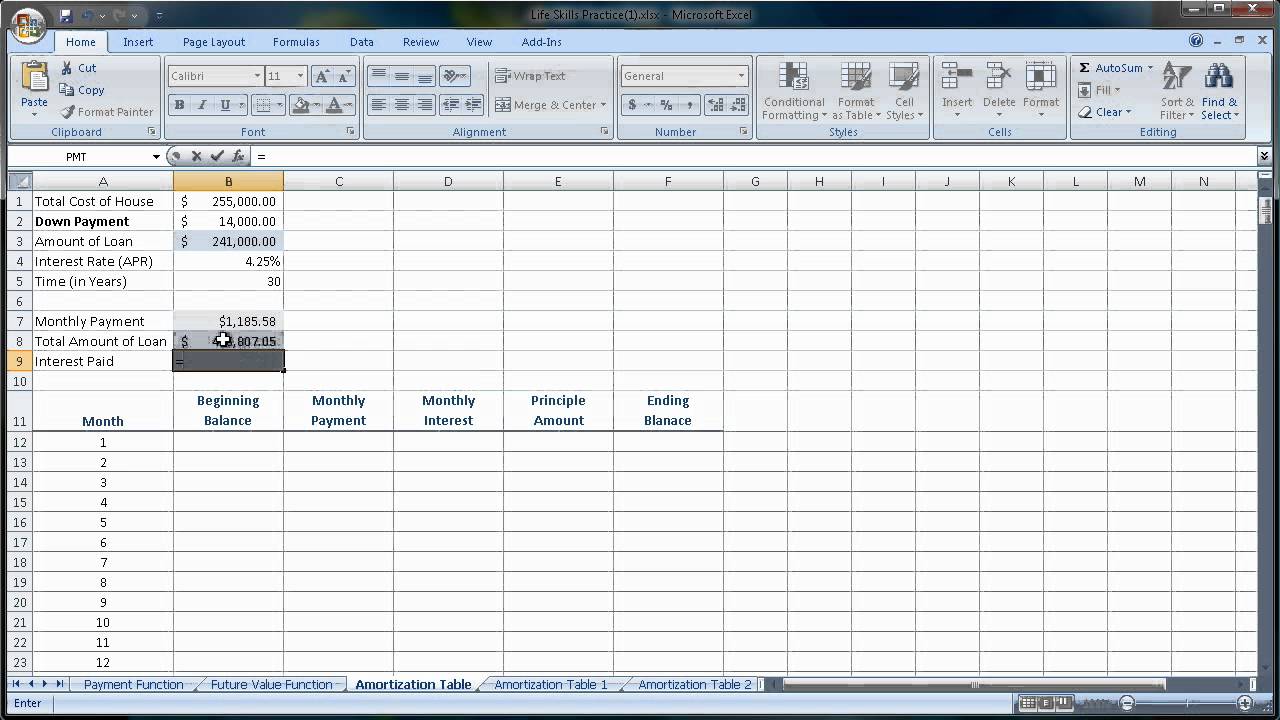This screenshot has height=720, width=1280.
Task: Open Cell Styles gallery
Action: tap(904, 91)
